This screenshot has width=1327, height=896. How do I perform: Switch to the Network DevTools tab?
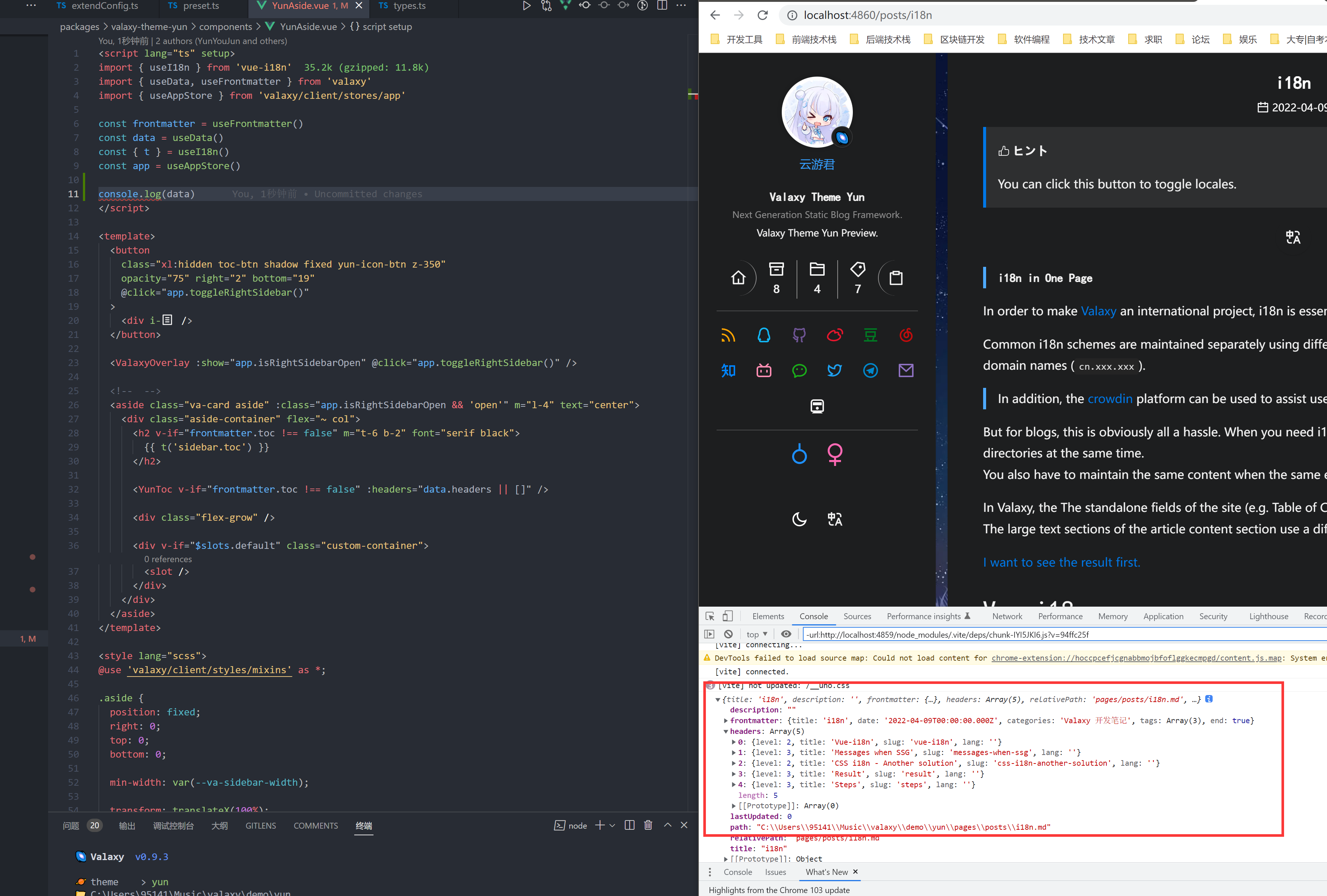pyautogui.click(x=1007, y=616)
